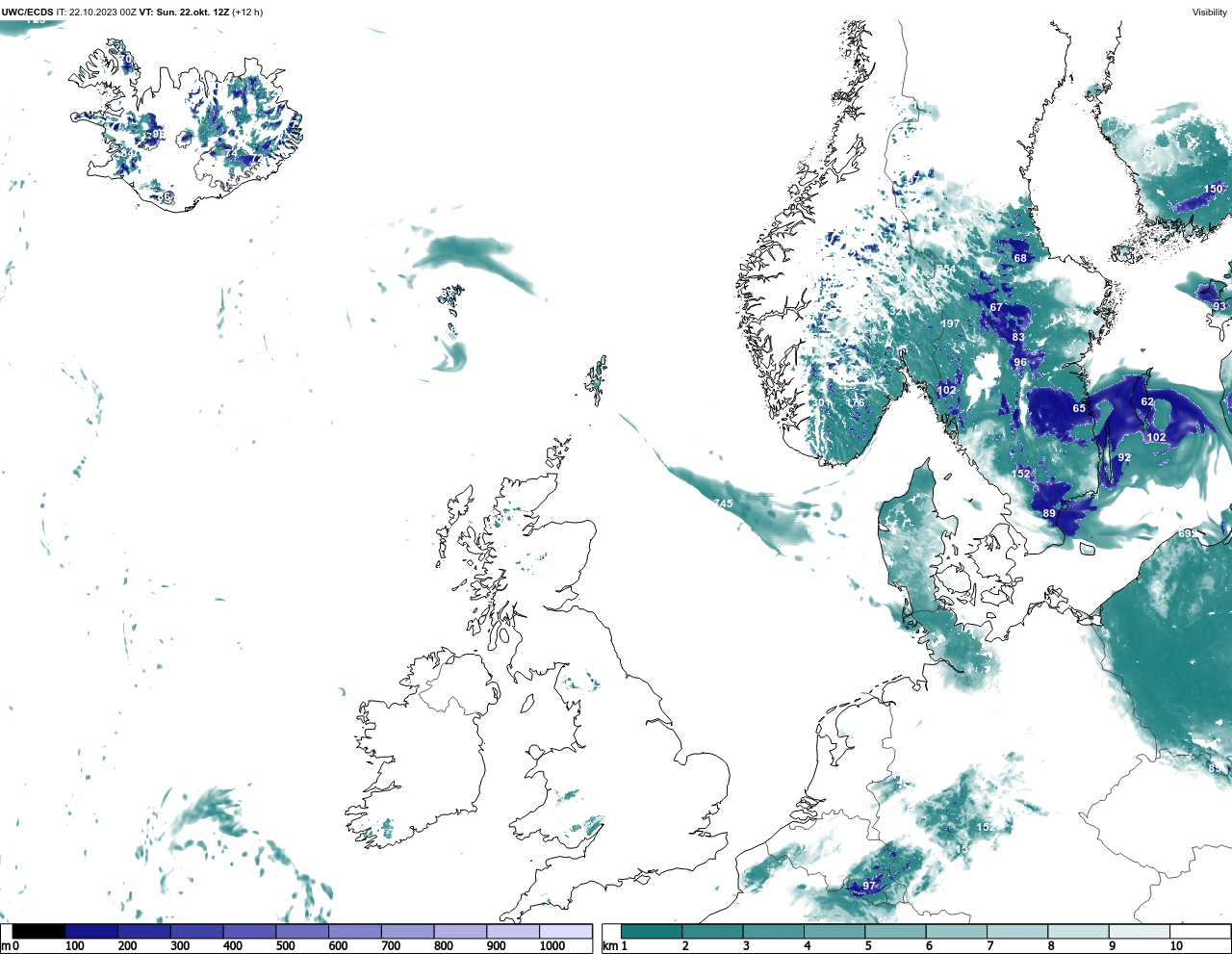Click the '10' tick label on km legend
Viewport: 1232px width, 954px height.
click(x=1176, y=946)
